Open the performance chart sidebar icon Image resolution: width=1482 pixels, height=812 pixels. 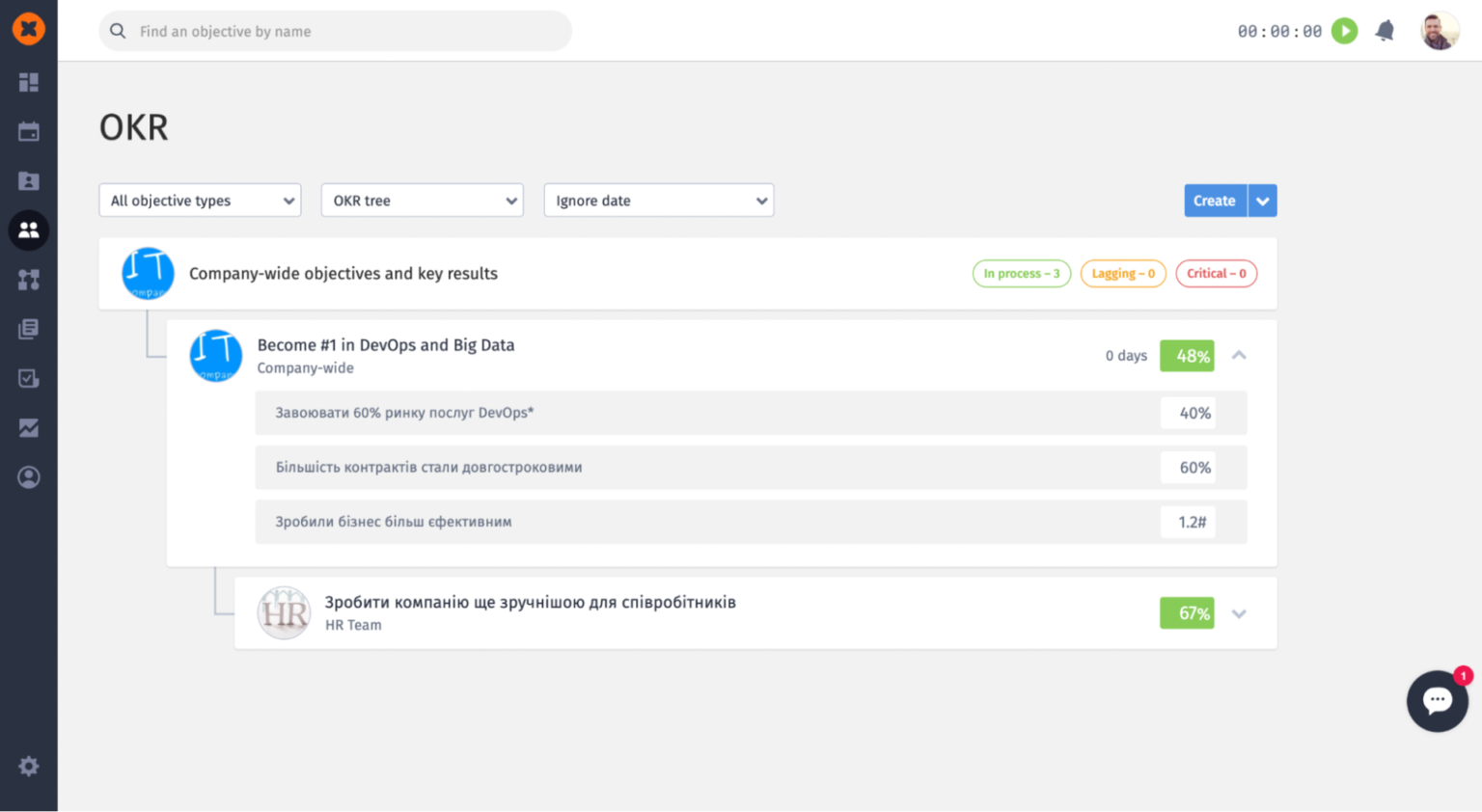[x=28, y=427]
